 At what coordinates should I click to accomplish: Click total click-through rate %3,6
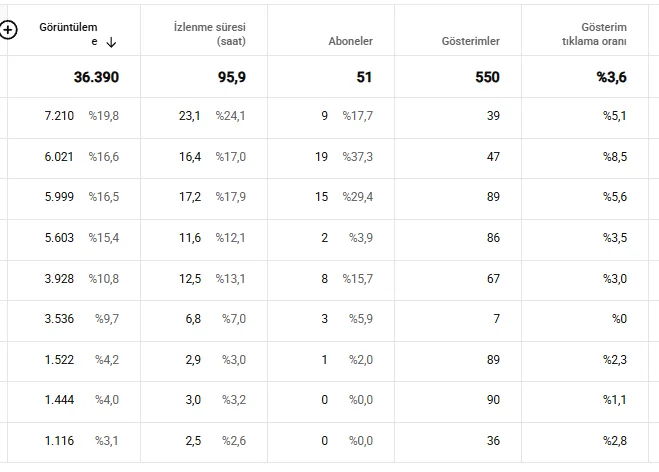(612, 77)
